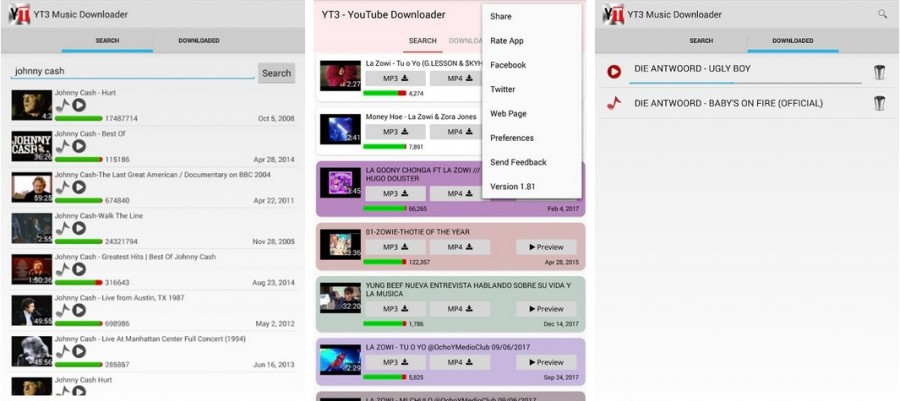Click the YT3 logo in the right screen header
The width and height of the screenshot is (900, 401).
[612, 14]
